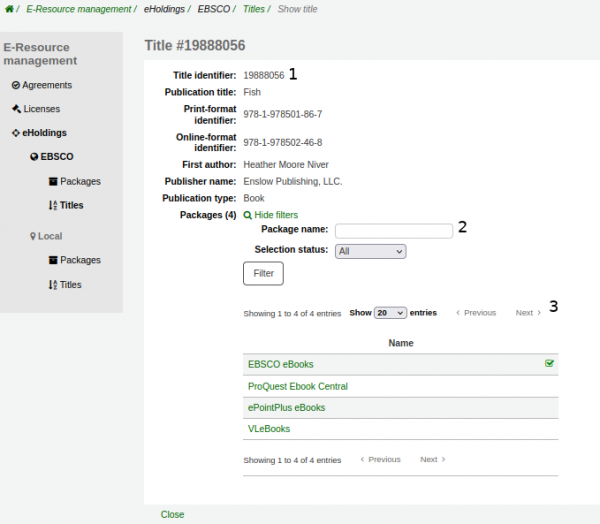This screenshot has width=600, height=524.
Task: Click the eHoldings icon in sidebar
Action: coord(16,133)
